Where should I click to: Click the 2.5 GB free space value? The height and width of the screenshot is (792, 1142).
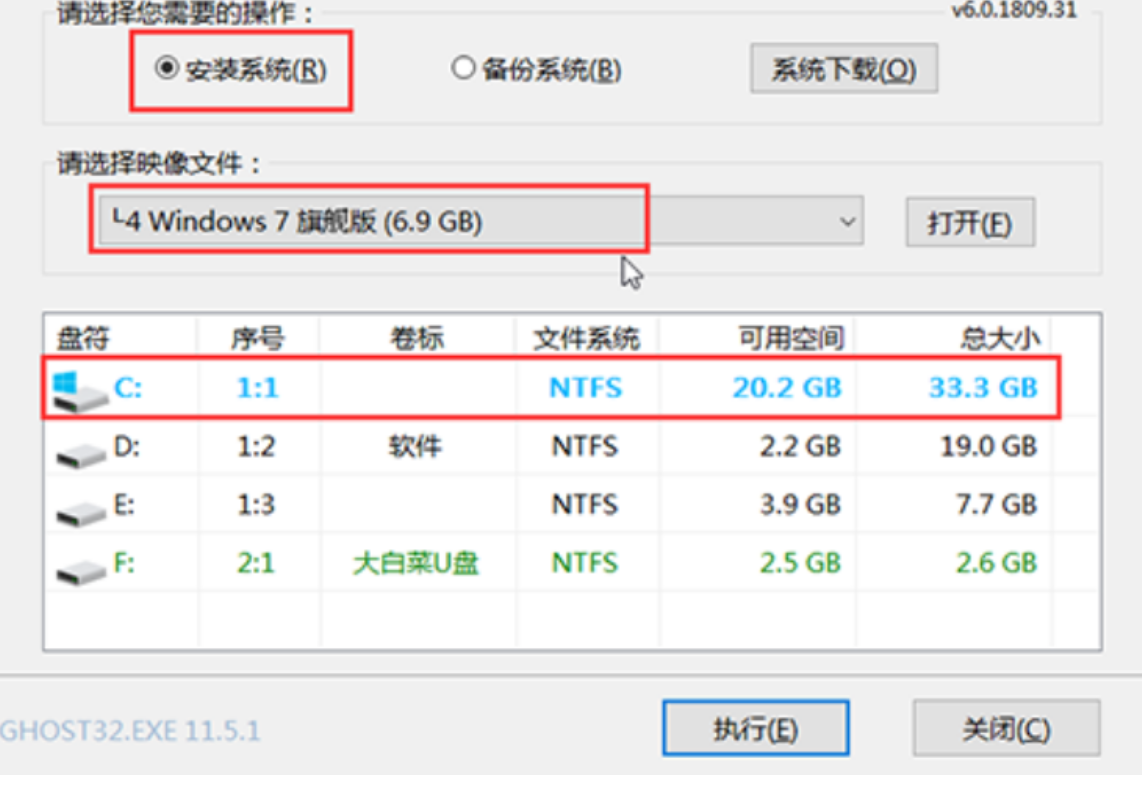[800, 562]
